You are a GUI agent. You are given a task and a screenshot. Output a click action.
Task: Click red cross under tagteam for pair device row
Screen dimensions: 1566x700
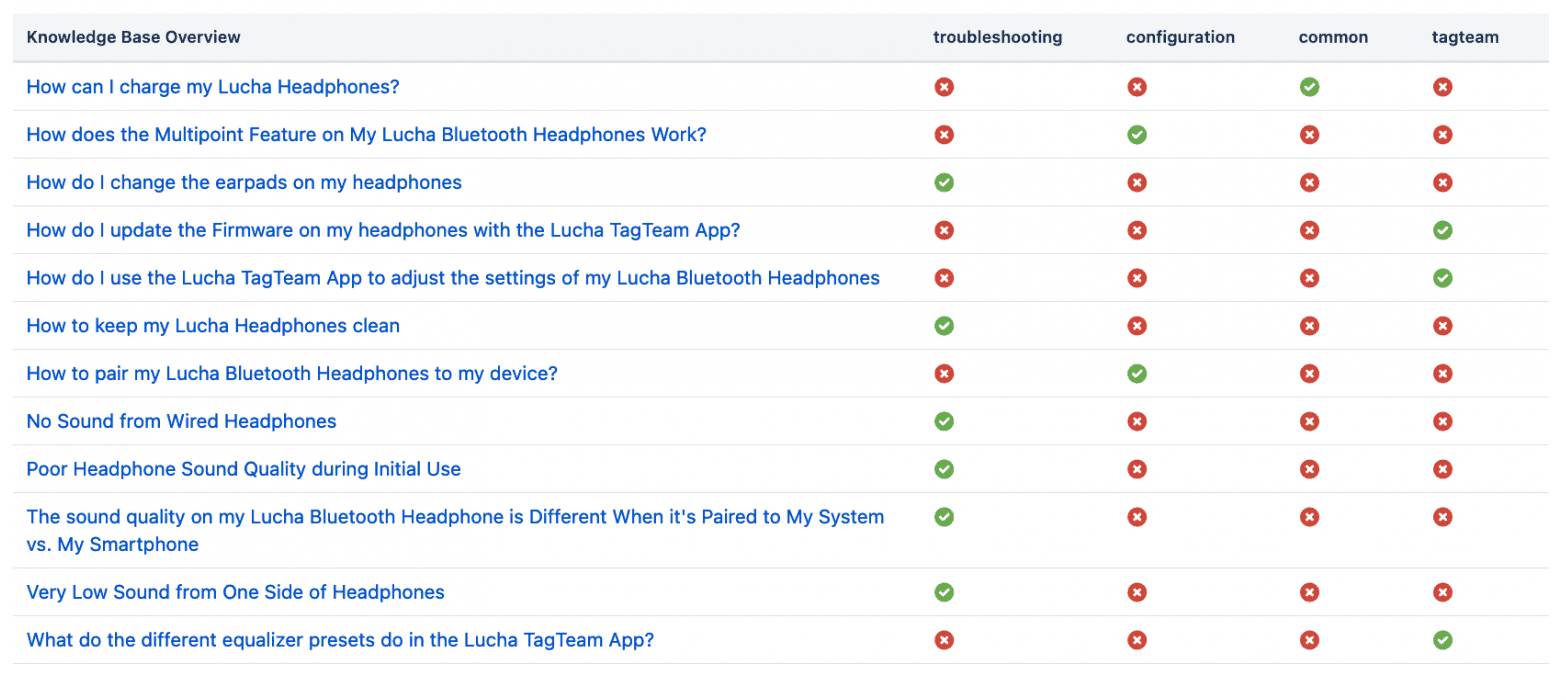point(1442,374)
